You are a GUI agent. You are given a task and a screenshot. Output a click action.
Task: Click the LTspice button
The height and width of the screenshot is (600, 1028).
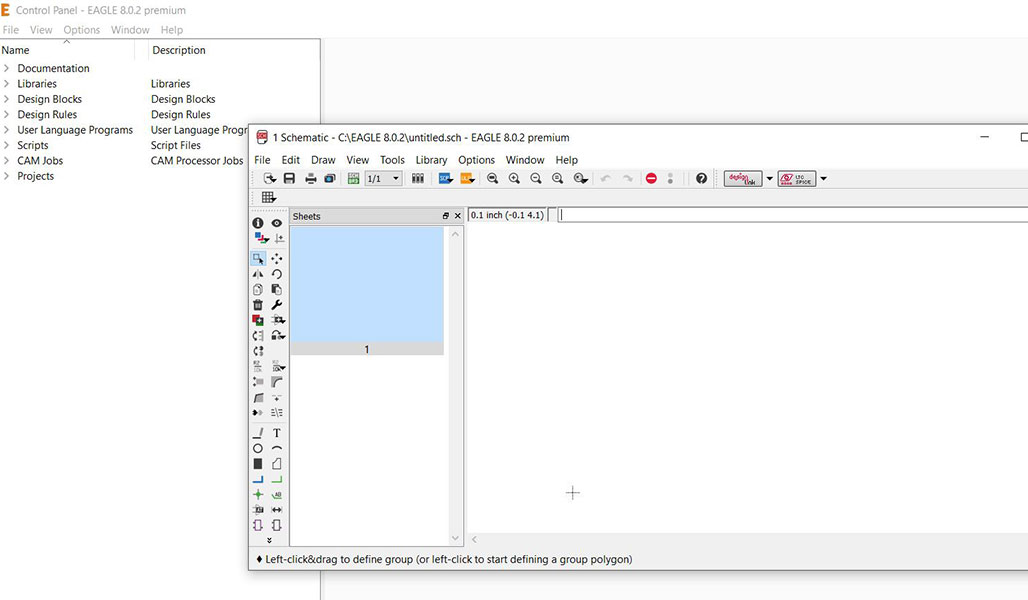pos(797,178)
